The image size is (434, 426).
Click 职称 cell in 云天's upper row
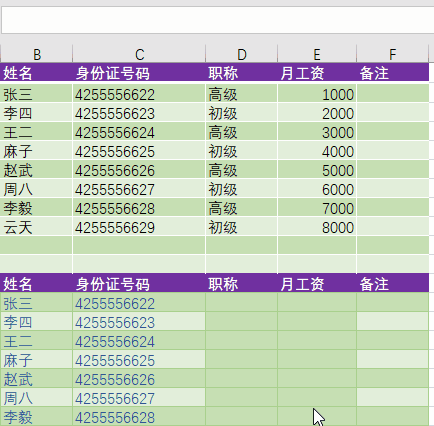pos(242,227)
